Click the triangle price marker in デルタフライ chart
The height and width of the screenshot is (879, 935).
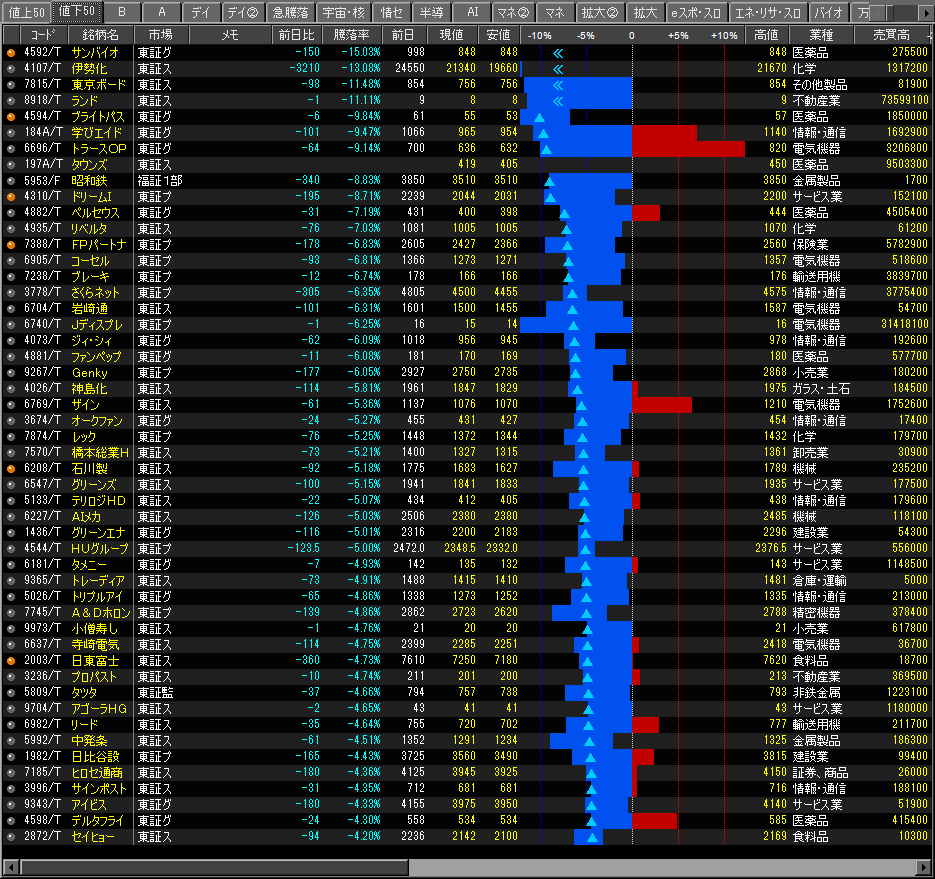[x=591, y=821]
